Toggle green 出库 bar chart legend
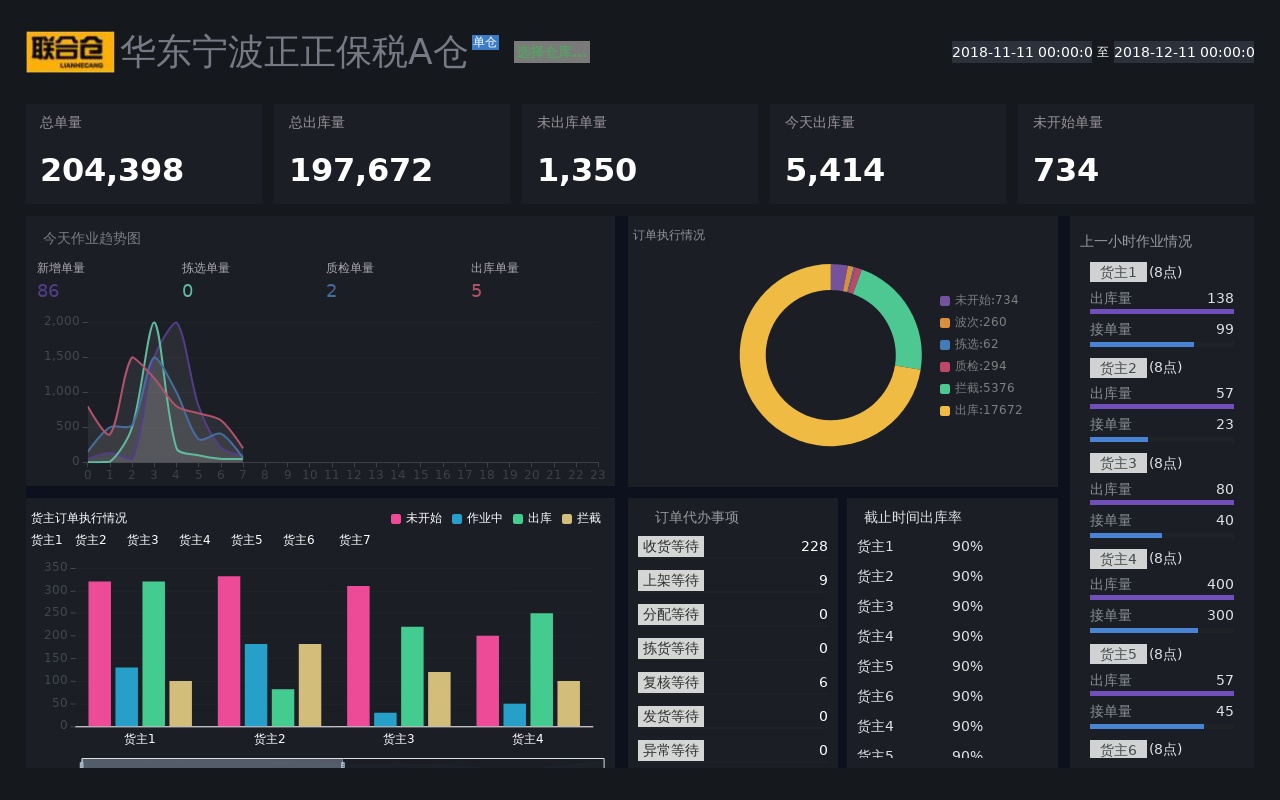Image resolution: width=1280 pixels, height=800 pixels. pyautogui.click(x=532, y=518)
